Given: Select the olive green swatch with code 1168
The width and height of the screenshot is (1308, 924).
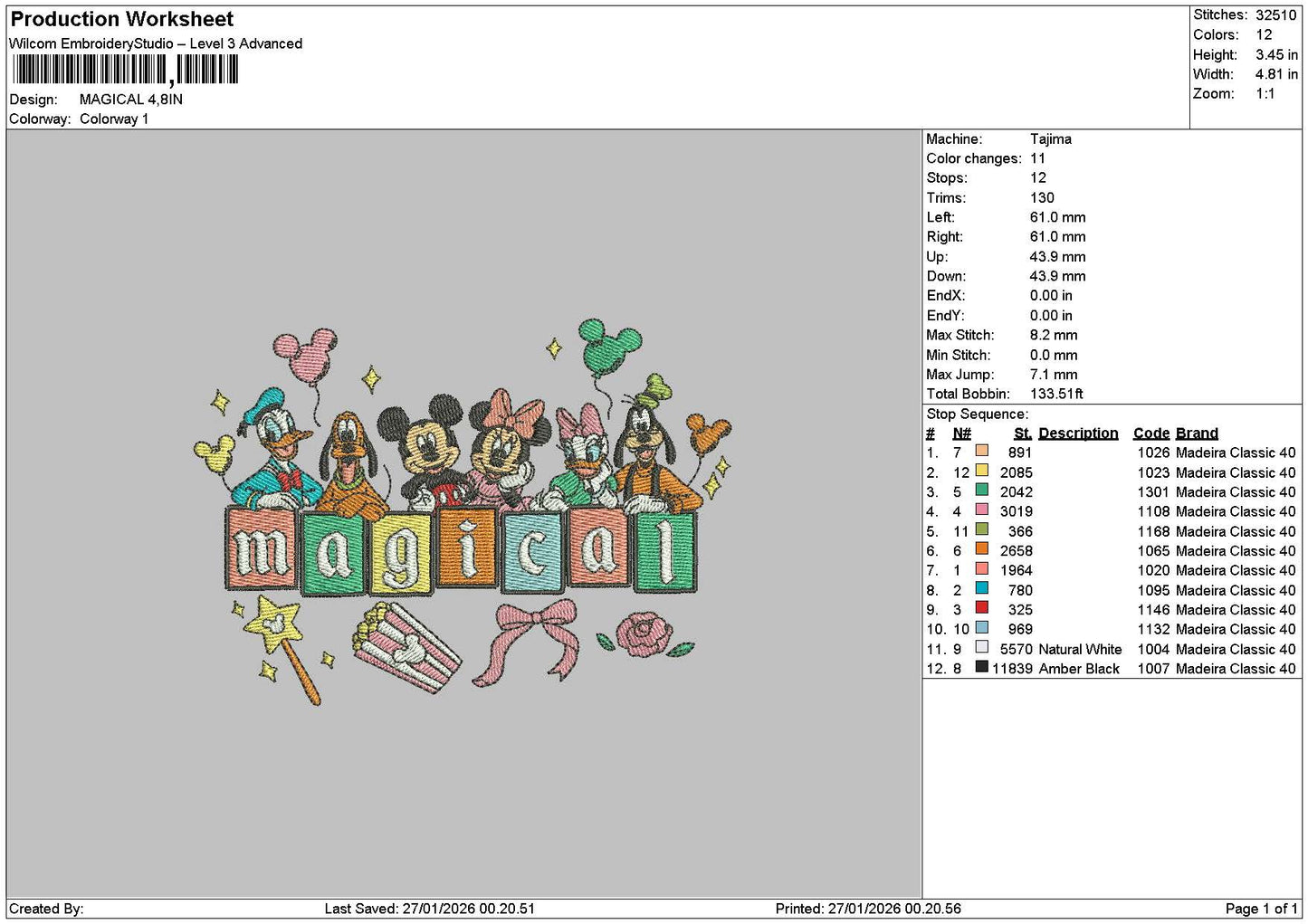Looking at the screenshot, I should pyautogui.click(x=982, y=529).
